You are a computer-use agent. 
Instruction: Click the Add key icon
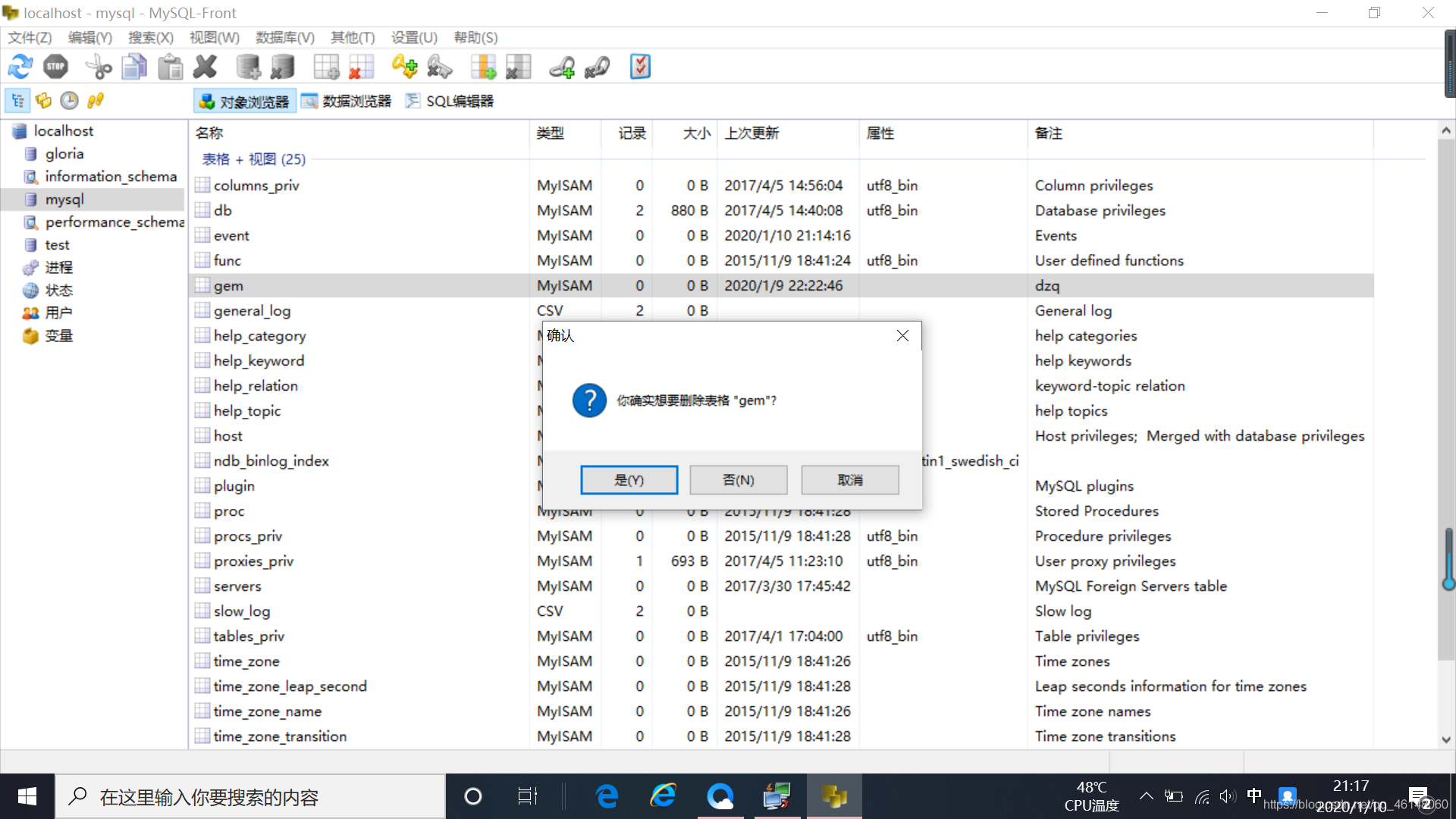(x=404, y=67)
